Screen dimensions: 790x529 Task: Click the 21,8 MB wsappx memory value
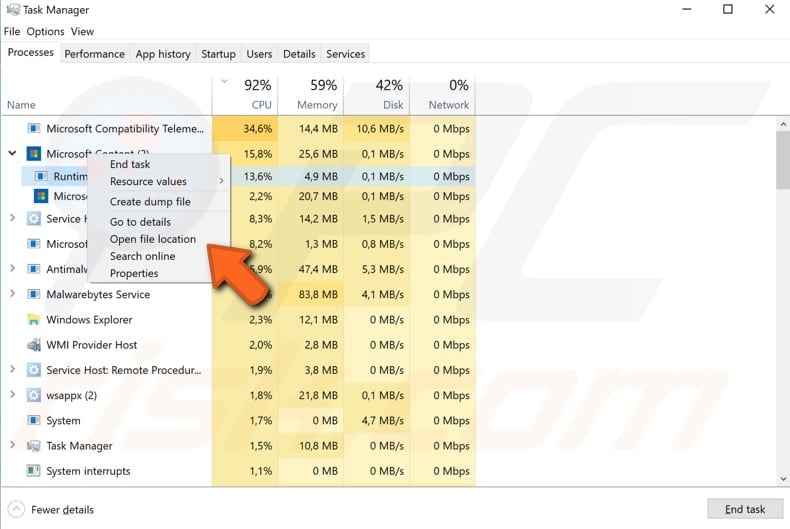tap(318, 395)
